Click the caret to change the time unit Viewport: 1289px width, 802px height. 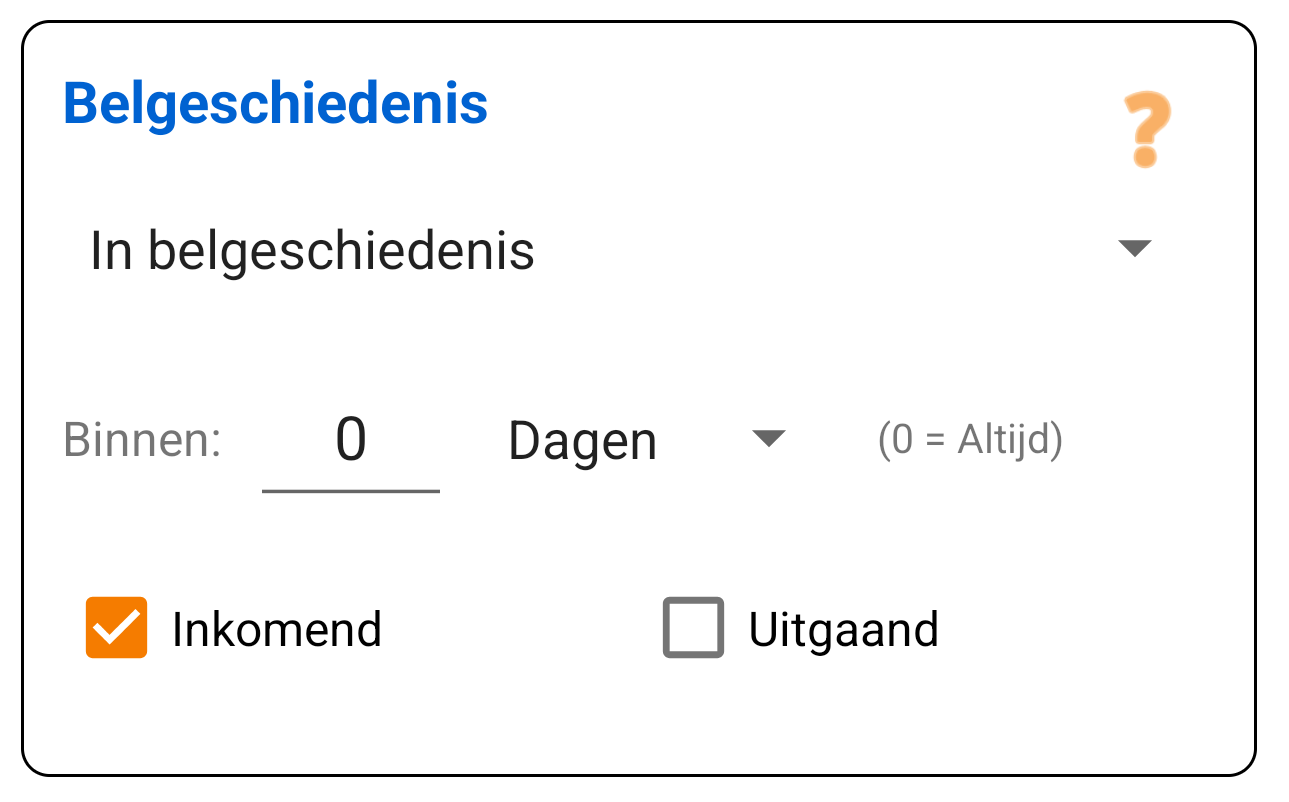pos(770,440)
